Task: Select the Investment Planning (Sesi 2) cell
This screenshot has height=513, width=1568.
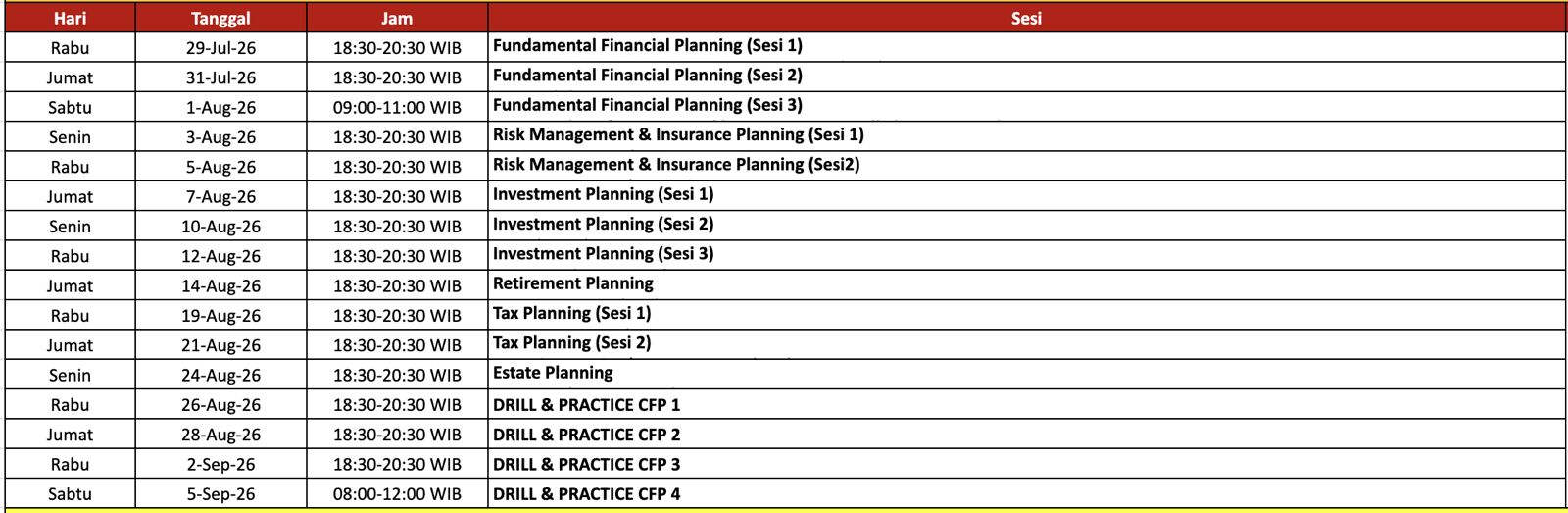Action: tap(1026, 226)
